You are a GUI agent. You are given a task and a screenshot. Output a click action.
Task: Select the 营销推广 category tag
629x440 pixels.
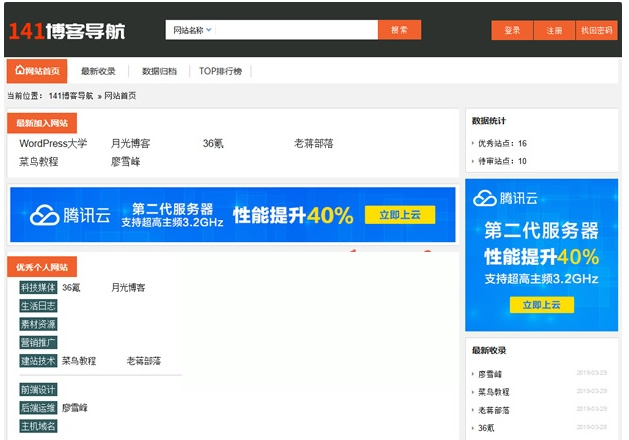pos(39,343)
